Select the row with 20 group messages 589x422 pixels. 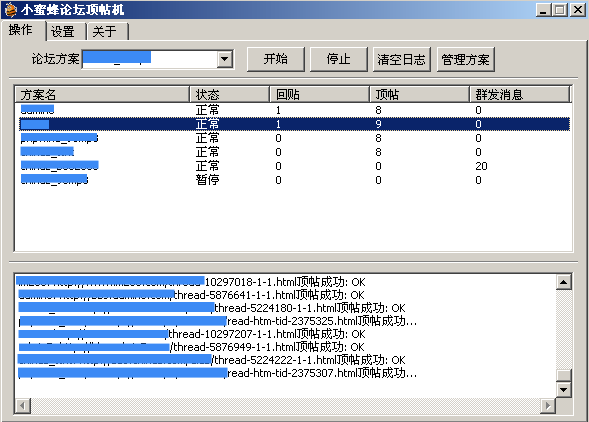coord(294,166)
